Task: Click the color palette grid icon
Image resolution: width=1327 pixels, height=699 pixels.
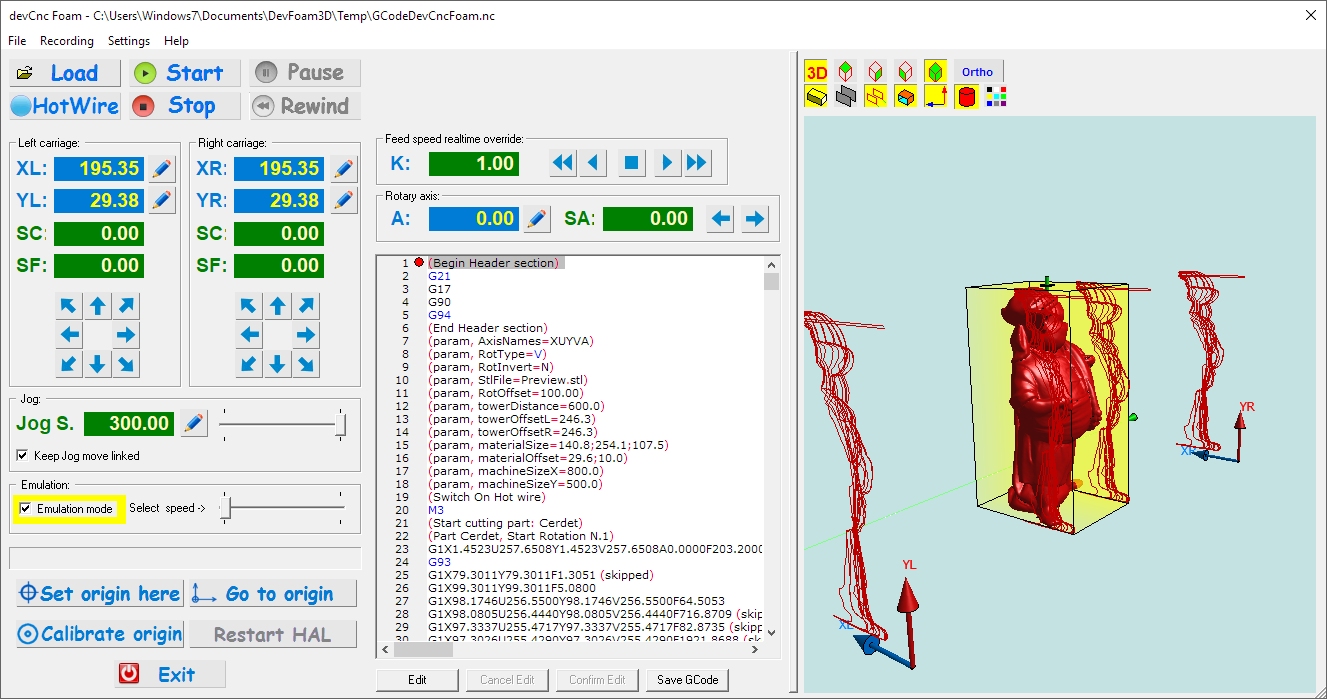Action: (995, 97)
